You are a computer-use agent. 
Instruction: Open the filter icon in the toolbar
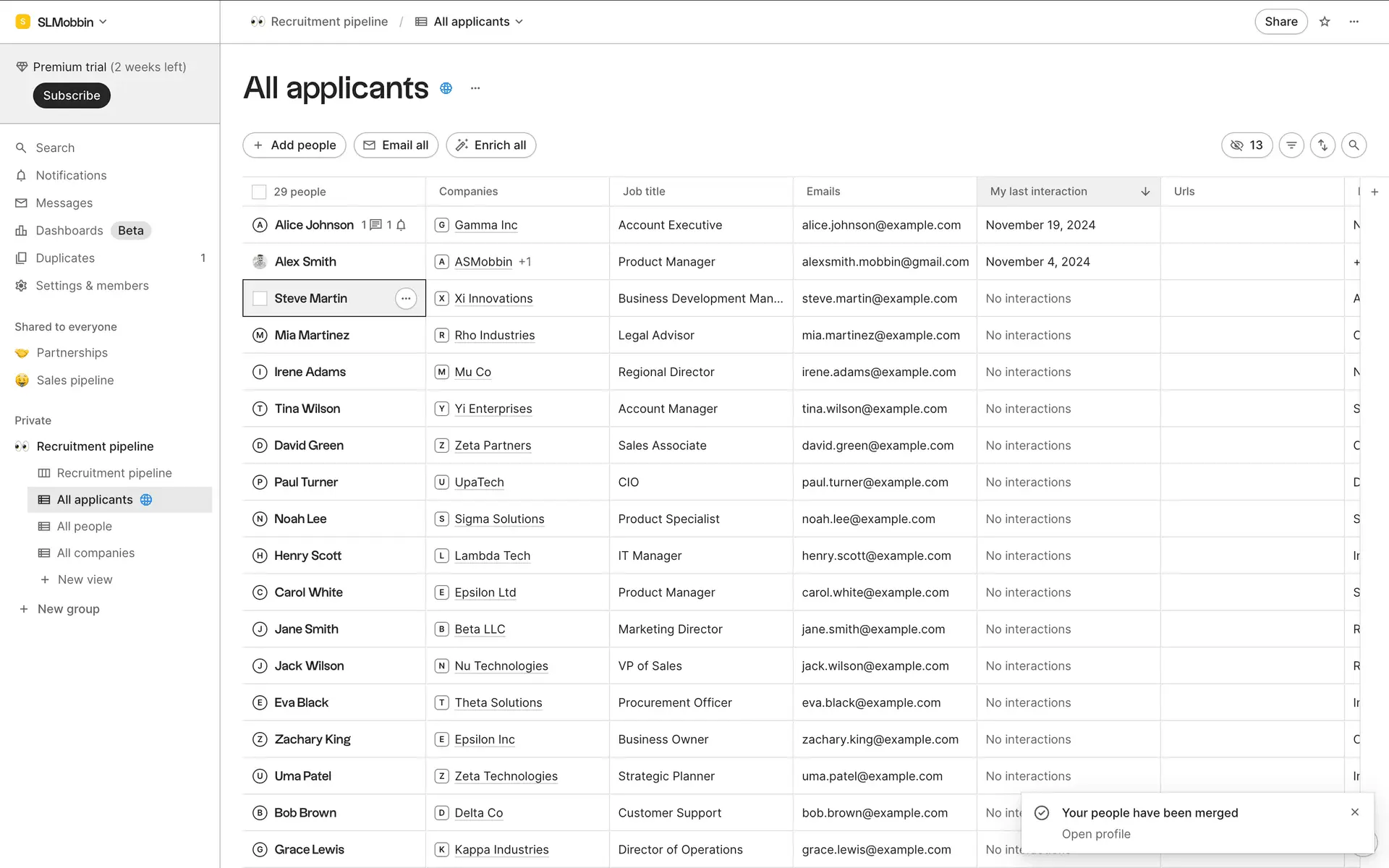(1291, 145)
